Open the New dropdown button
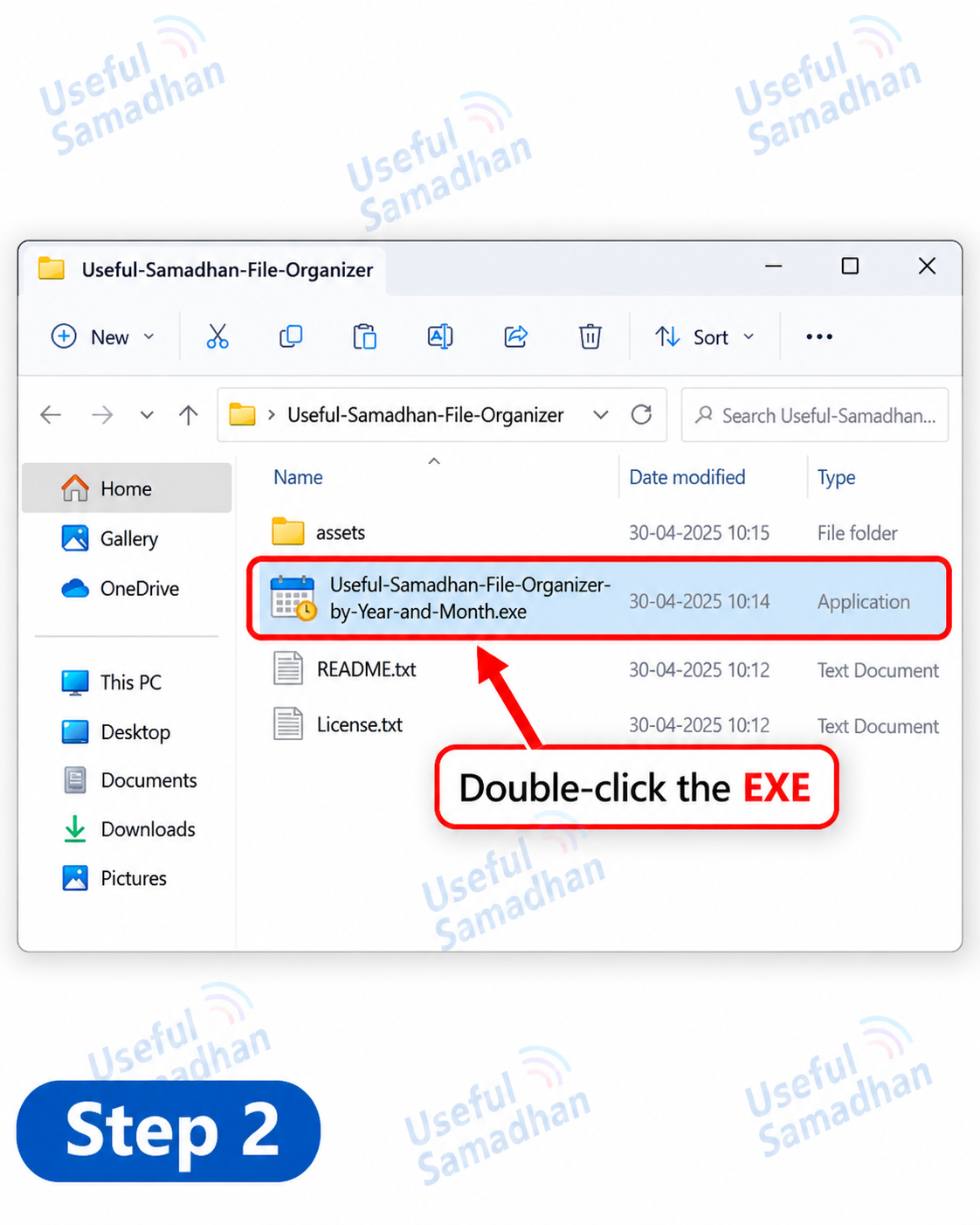This screenshot has height=1225, width=980. [x=103, y=336]
